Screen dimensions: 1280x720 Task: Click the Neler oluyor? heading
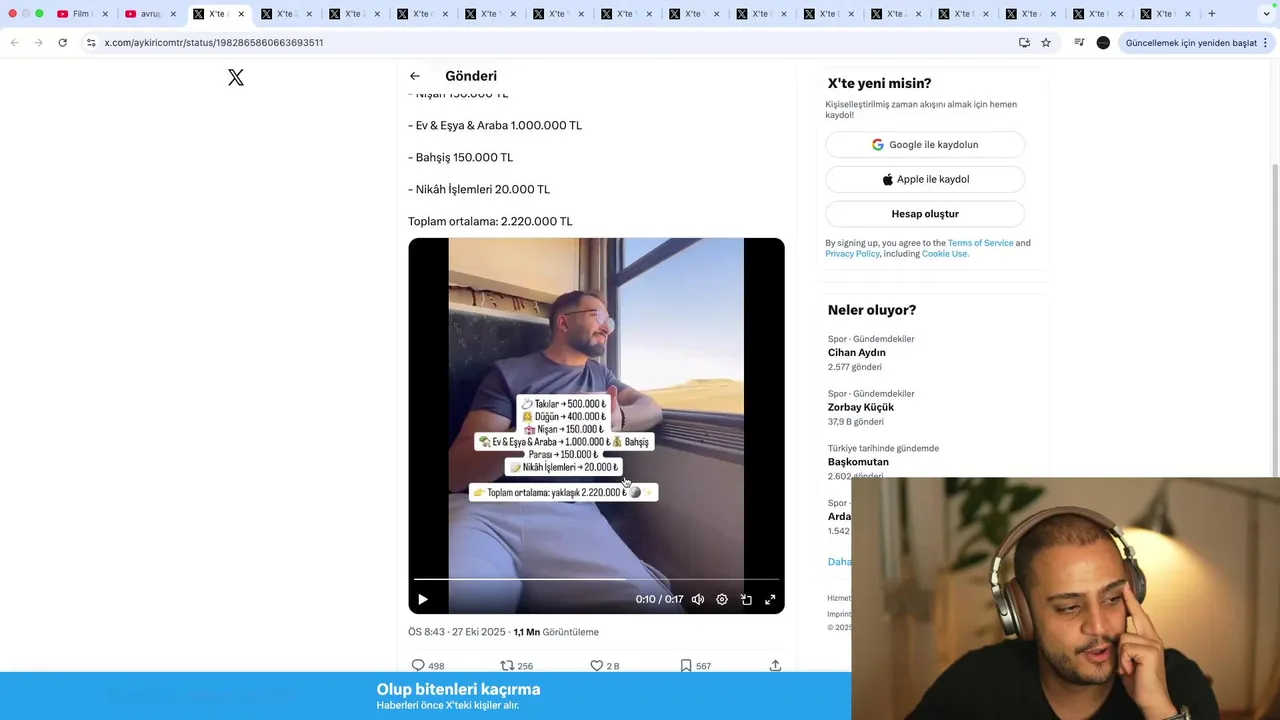tap(872, 310)
